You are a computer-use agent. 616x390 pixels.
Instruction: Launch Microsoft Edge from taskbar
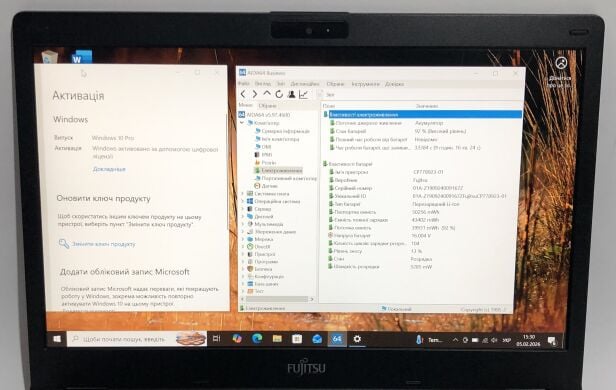[257, 339]
